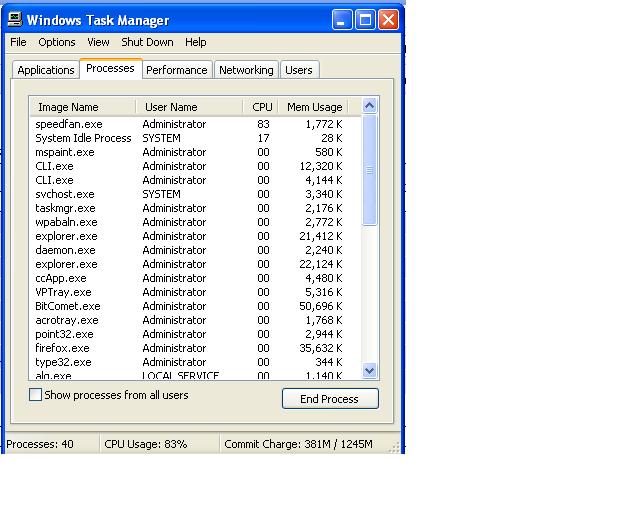Switch to the Applications tab
The width and height of the screenshot is (640, 512).
click(x=46, y=70)
